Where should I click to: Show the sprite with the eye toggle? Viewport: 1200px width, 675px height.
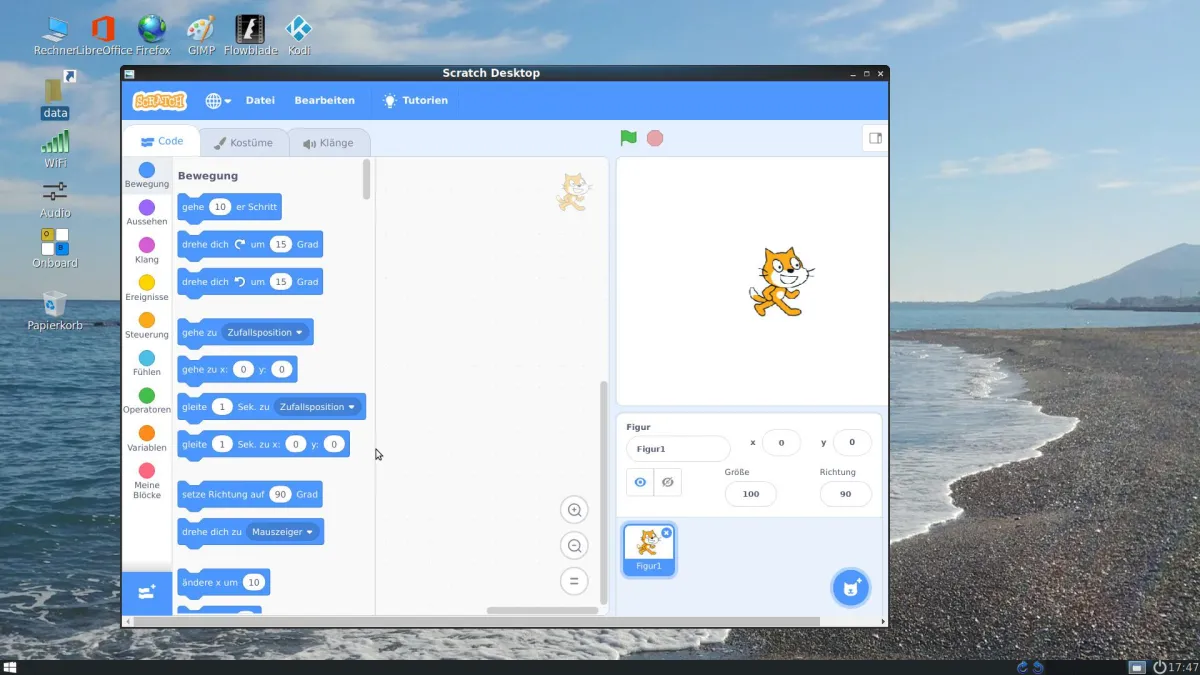pyautogui.click(x=639, y=481)
